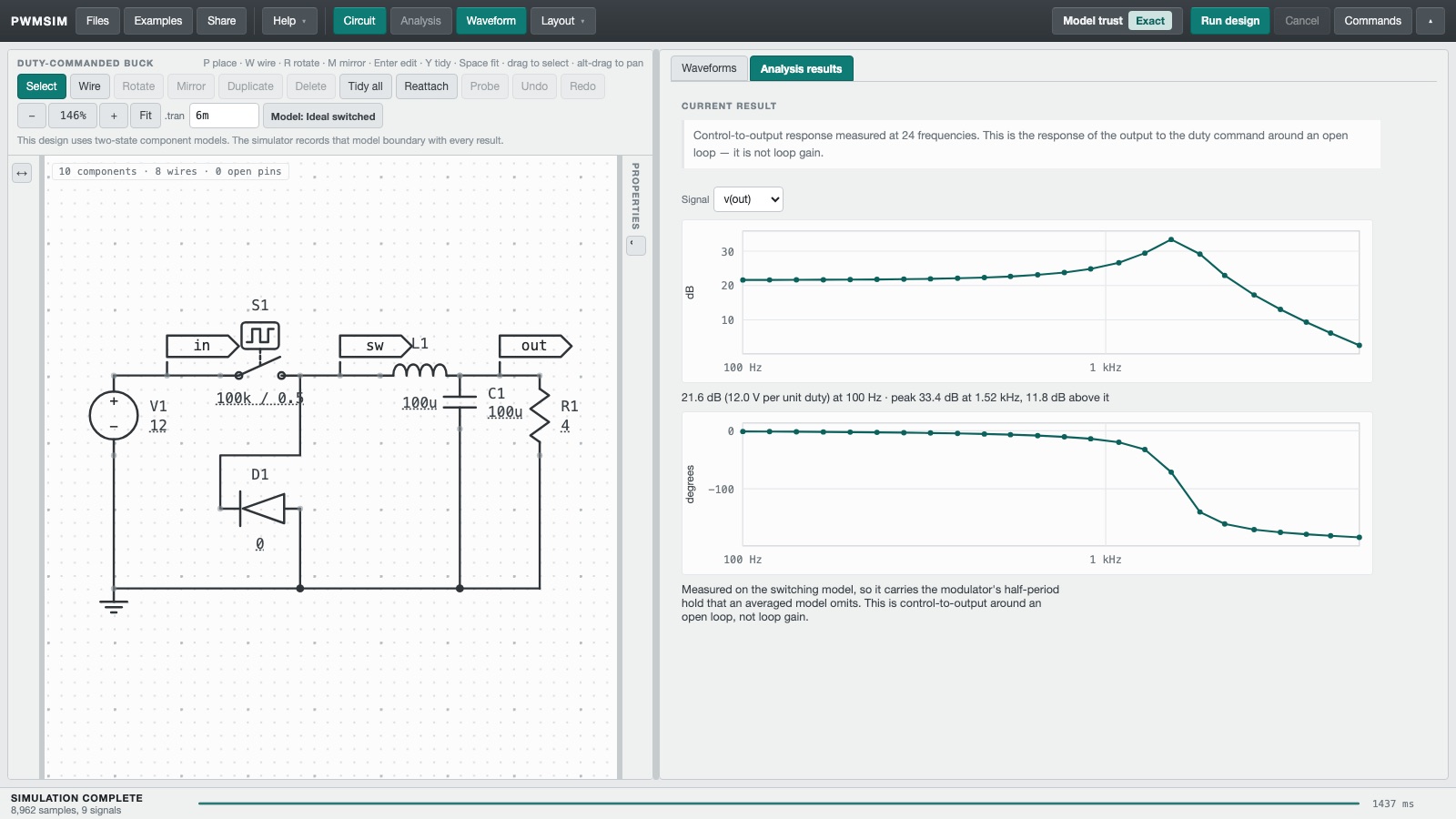Click the PROPERTIES vertical panel label
The height and width of the screenshot is (819, 1456).
tap(636, 196)
